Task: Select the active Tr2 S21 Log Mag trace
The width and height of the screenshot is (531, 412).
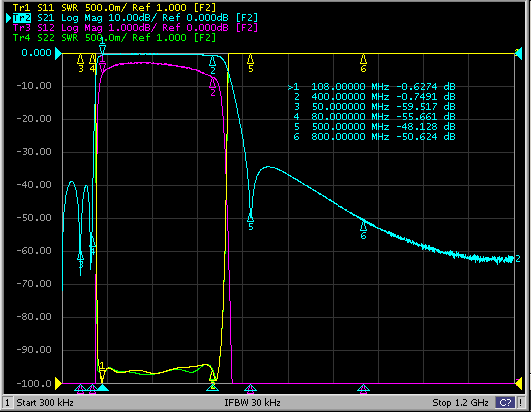Action: tap(135, 18)
